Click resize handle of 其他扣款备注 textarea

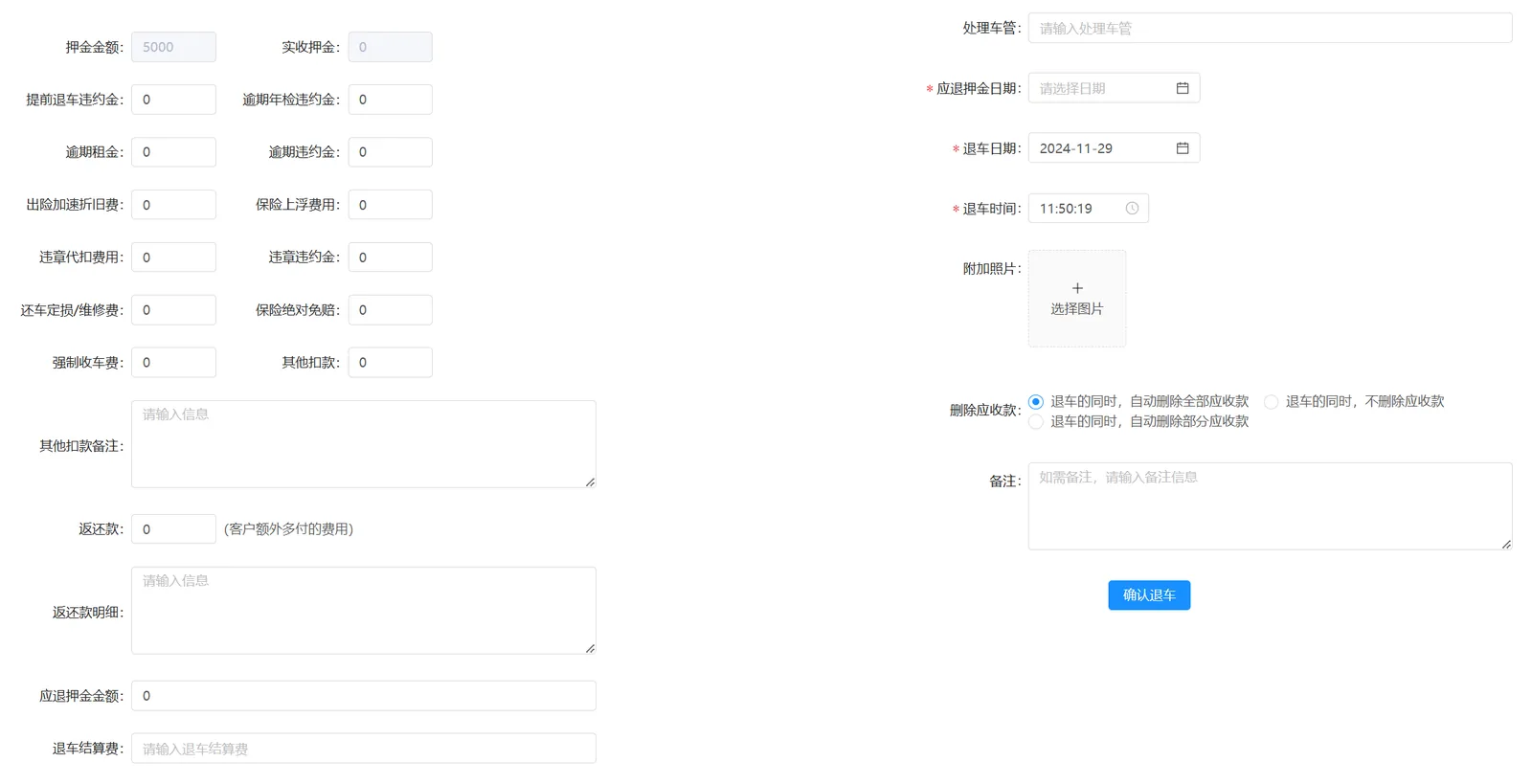coord(590,482)
